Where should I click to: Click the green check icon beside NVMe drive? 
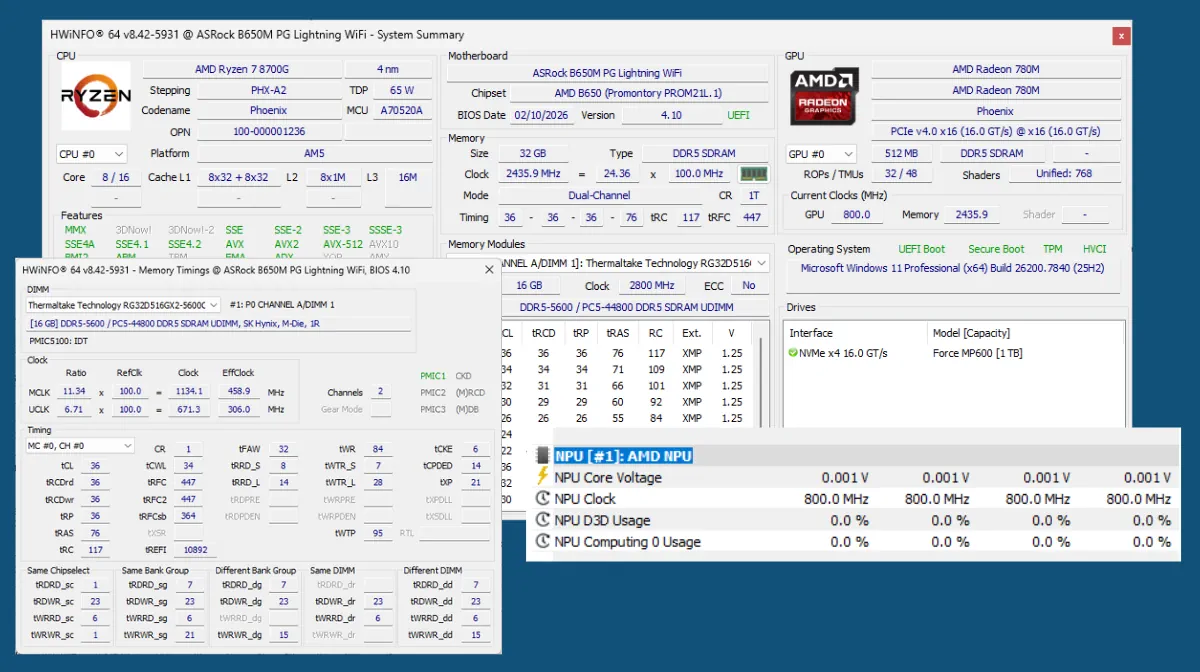tap(793, 353)
